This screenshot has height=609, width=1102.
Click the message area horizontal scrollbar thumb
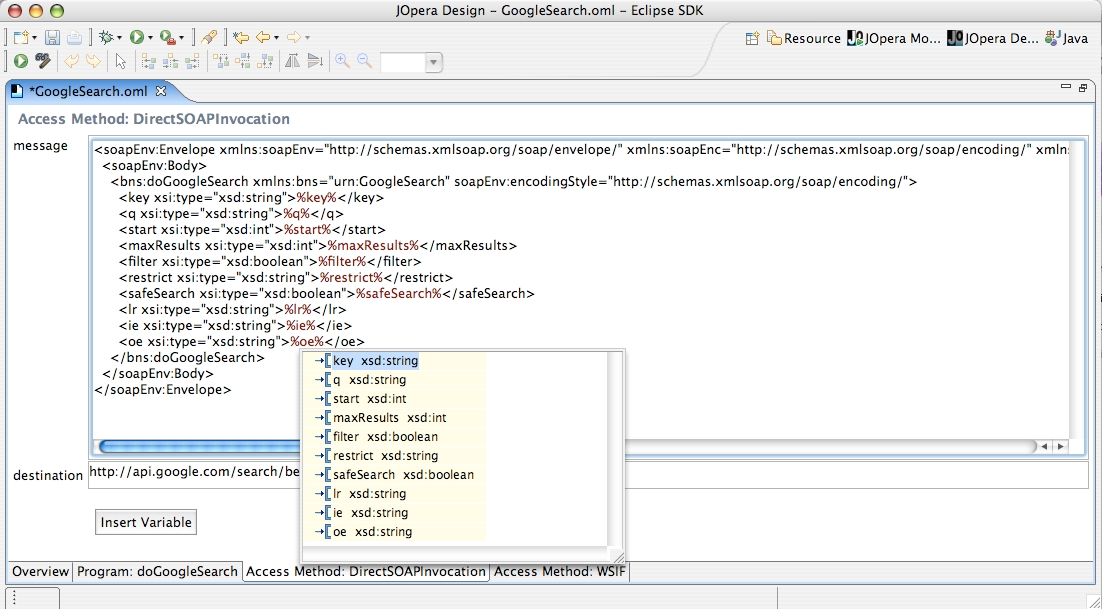[200, 446]
